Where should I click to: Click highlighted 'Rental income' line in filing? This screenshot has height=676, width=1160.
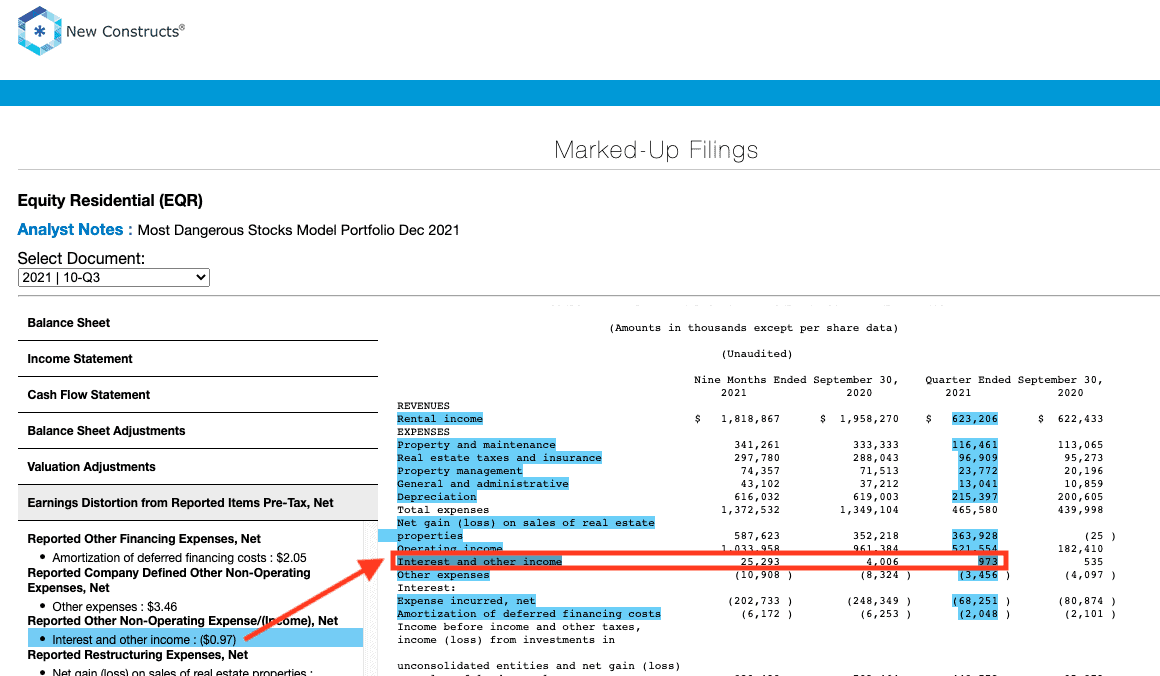[440, 419]
